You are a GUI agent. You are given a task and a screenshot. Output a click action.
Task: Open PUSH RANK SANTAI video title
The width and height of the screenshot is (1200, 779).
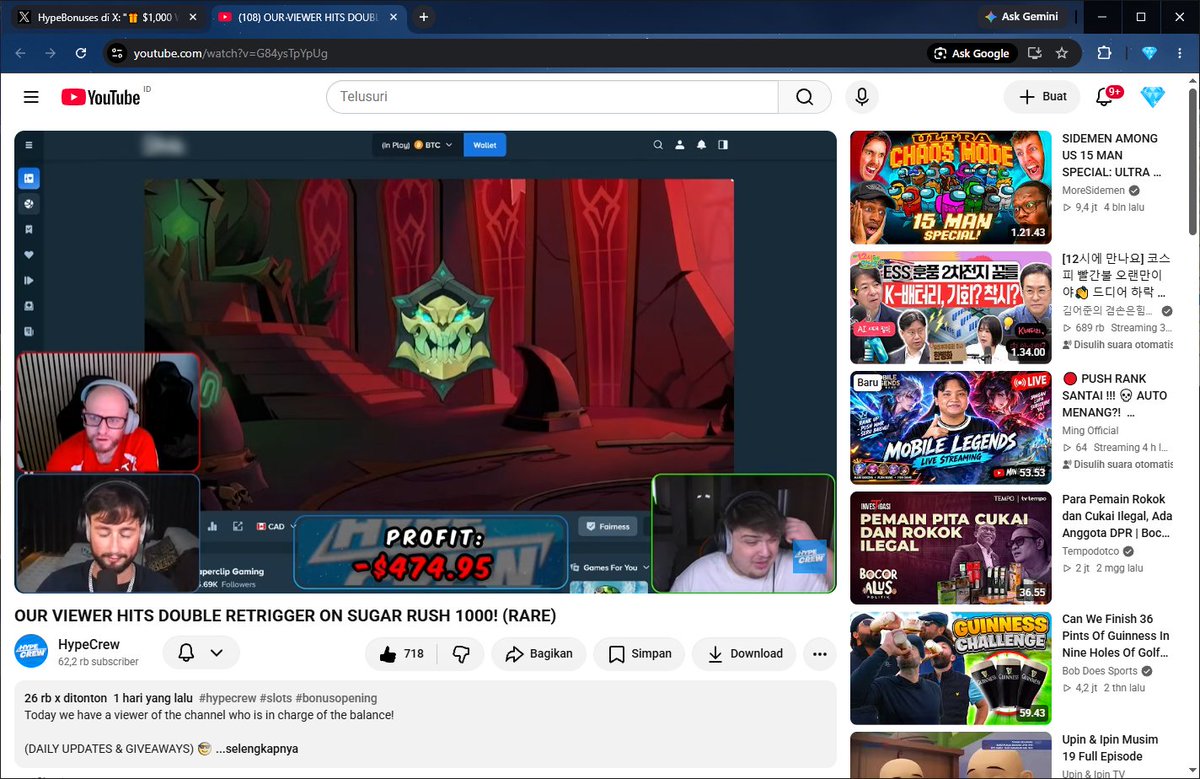tap(1114, 395)
